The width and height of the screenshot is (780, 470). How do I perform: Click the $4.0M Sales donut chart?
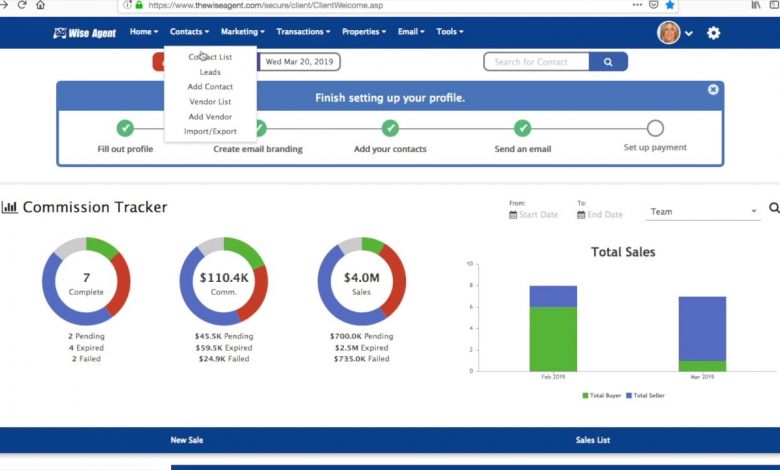point(362,282)
